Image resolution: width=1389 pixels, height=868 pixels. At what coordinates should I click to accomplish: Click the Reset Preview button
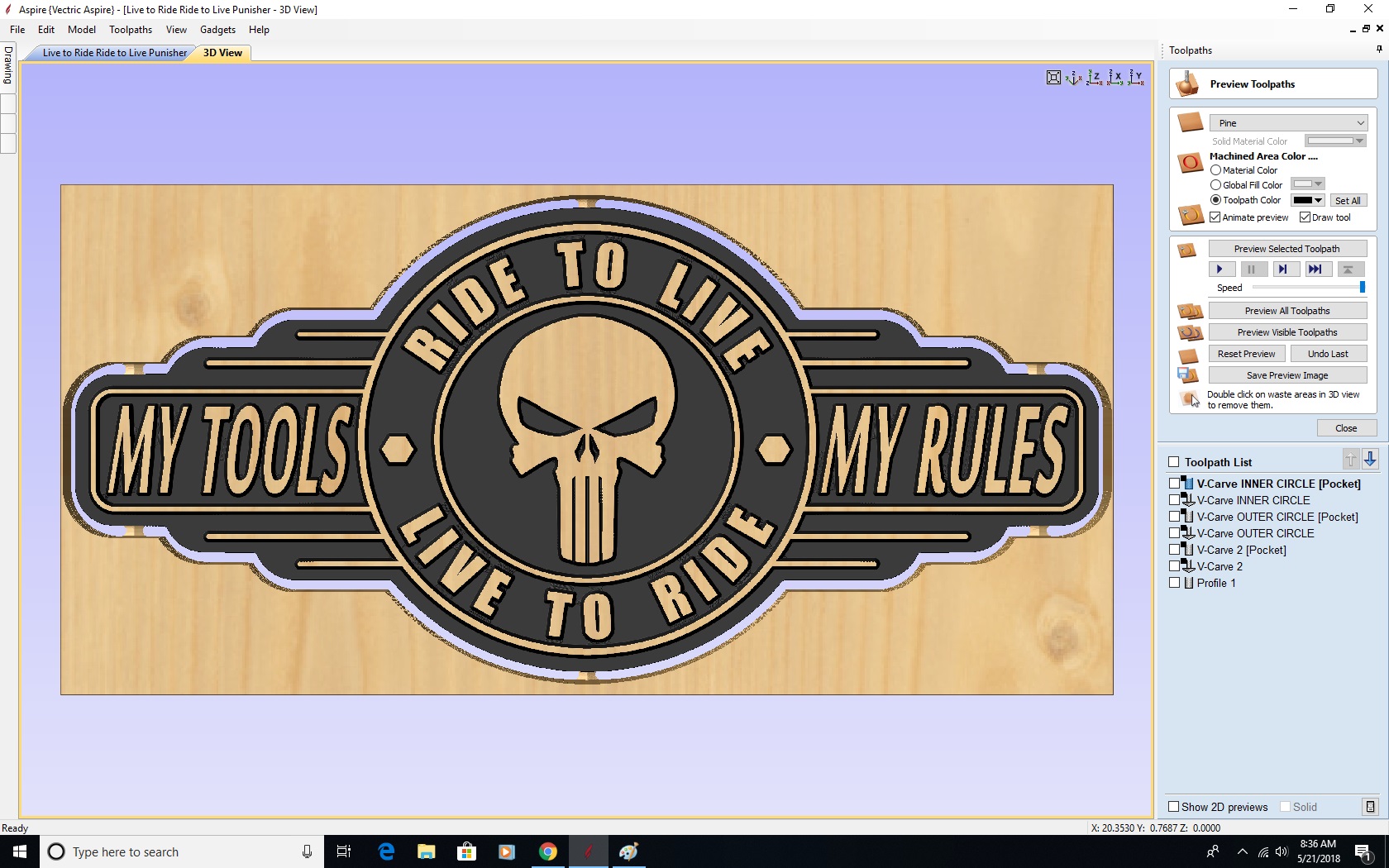point(1247,354)
